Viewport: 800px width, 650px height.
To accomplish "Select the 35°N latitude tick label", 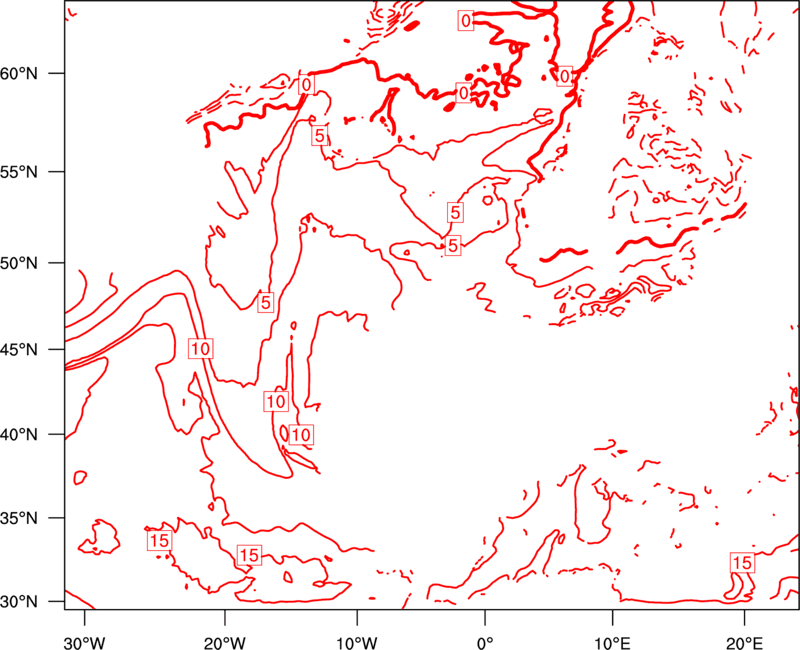I will pyautogui.click(x=30, y=519).
